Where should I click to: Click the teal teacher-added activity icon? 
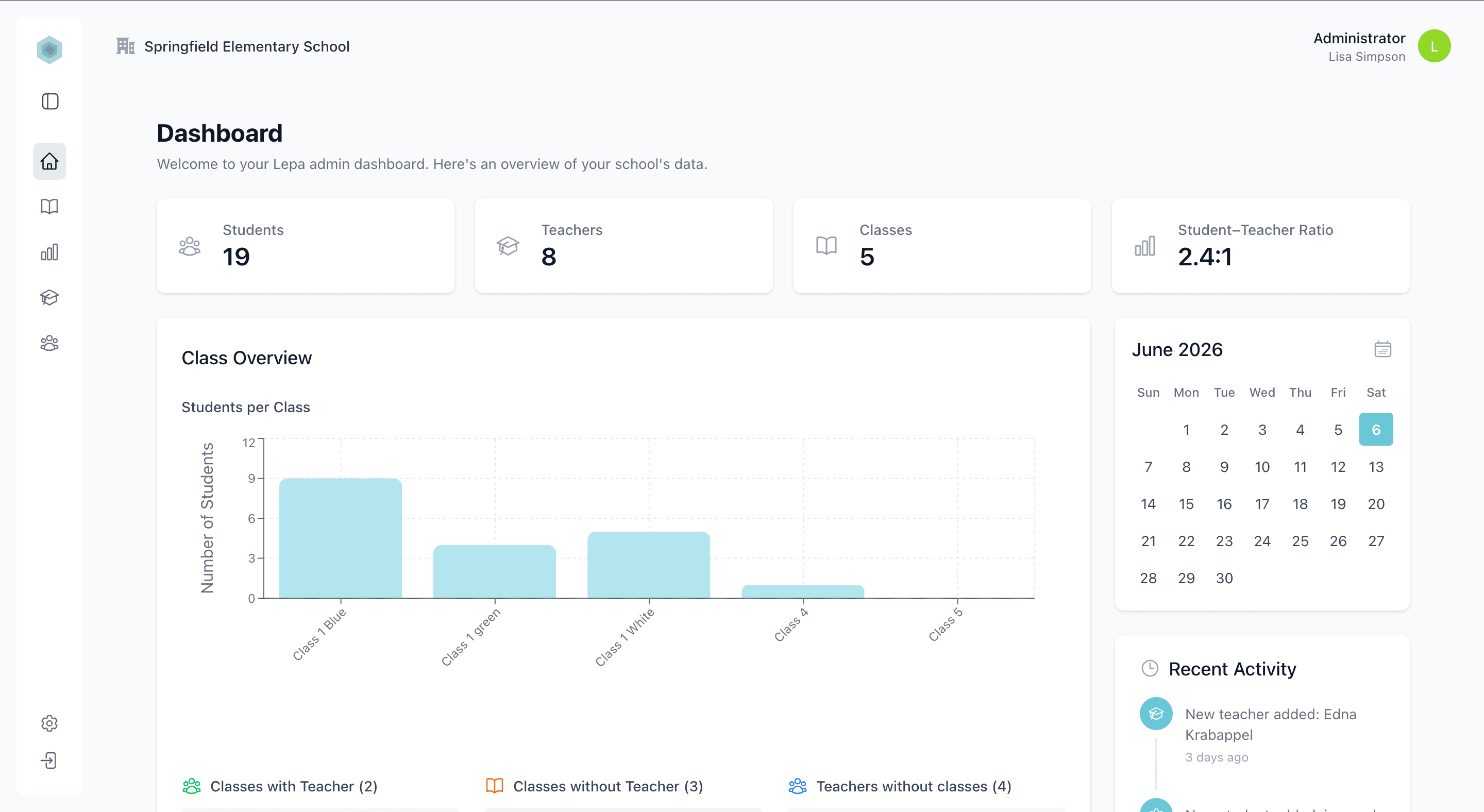point(1156,714)
